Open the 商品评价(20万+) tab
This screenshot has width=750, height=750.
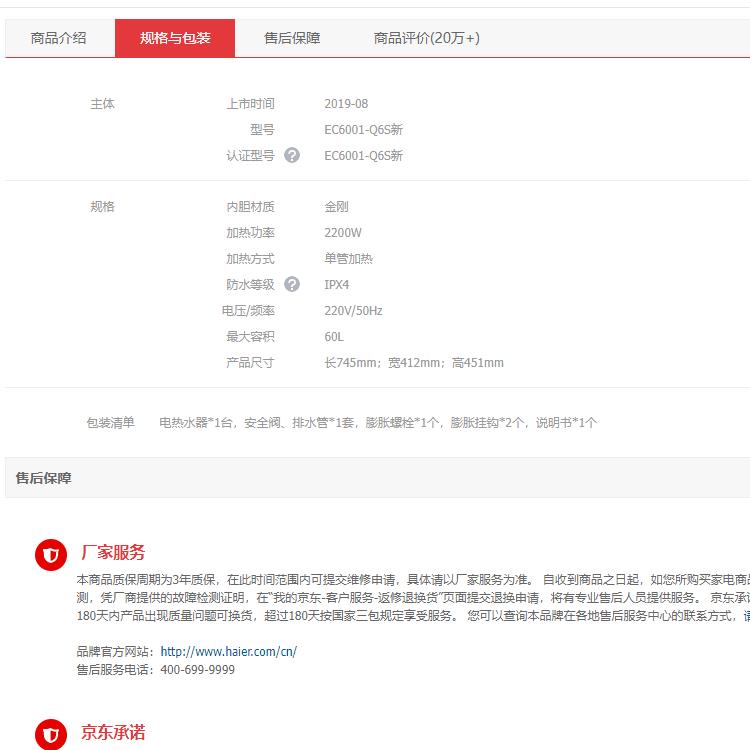click(x=426, y=38)
